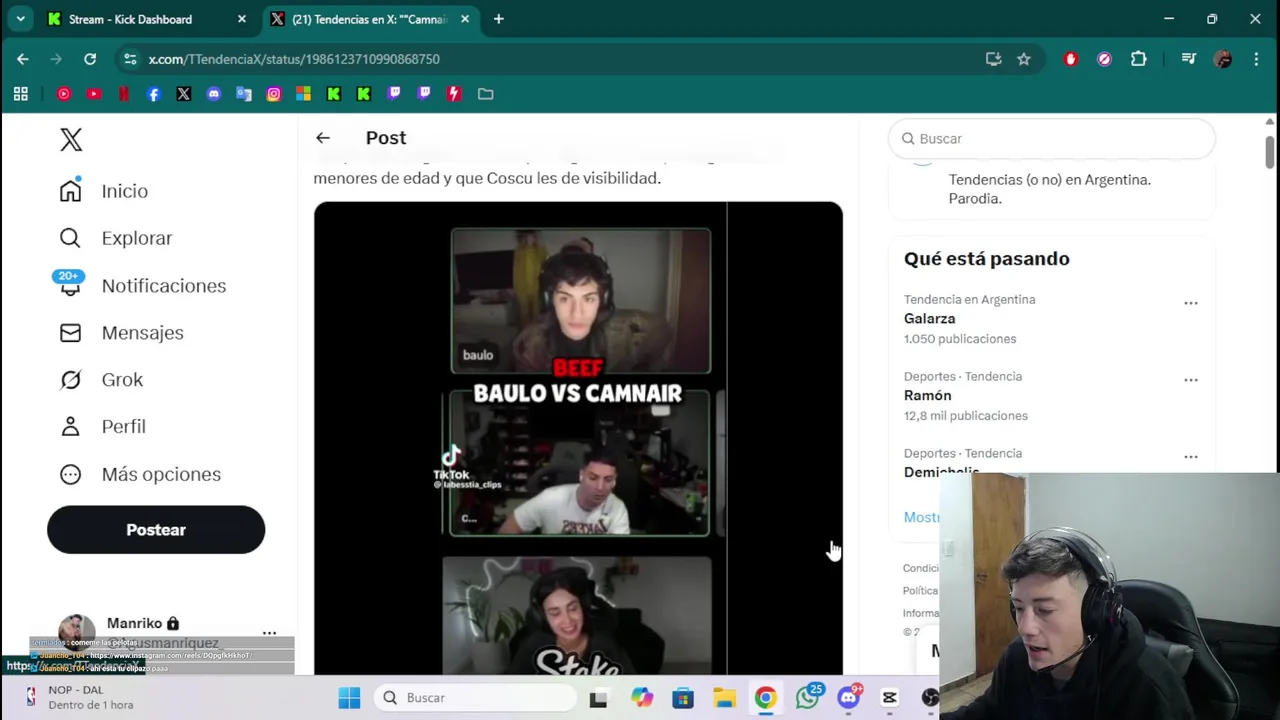The image size is (1280, 720).
Task: Go back in browser history
Action: pos(22,59)
